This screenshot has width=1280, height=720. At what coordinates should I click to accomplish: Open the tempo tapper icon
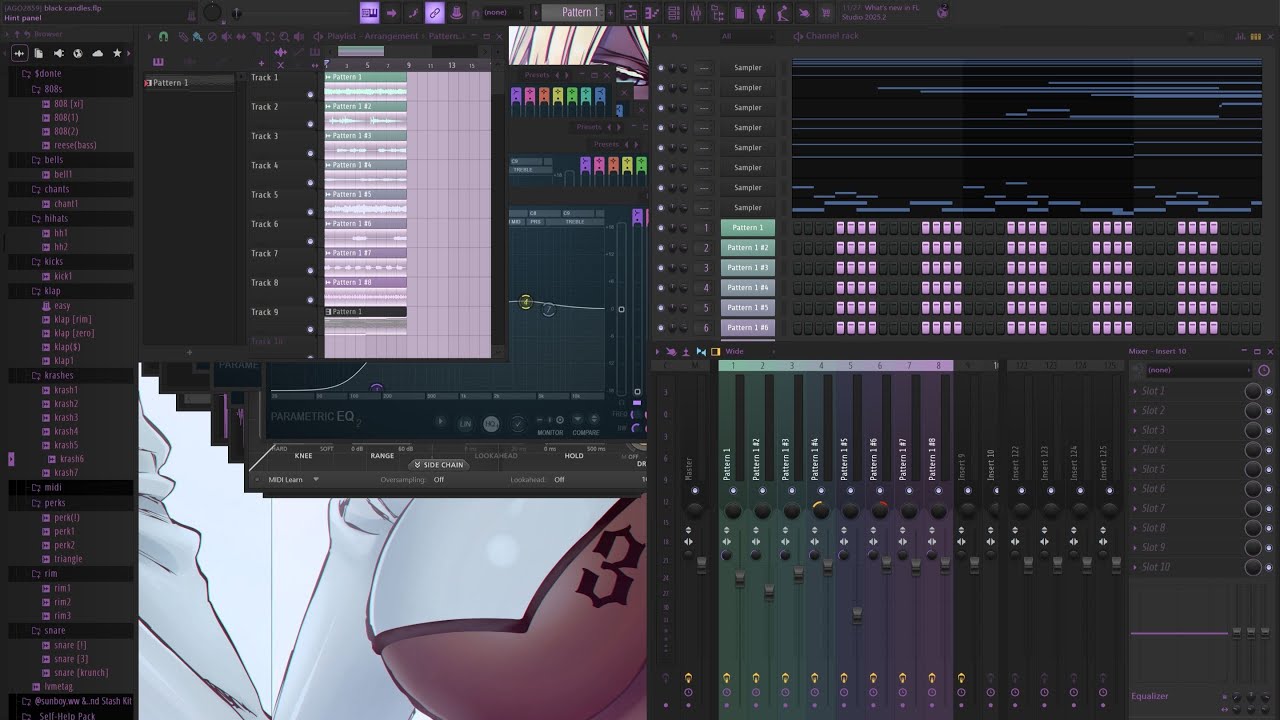(x=783, y=13)
